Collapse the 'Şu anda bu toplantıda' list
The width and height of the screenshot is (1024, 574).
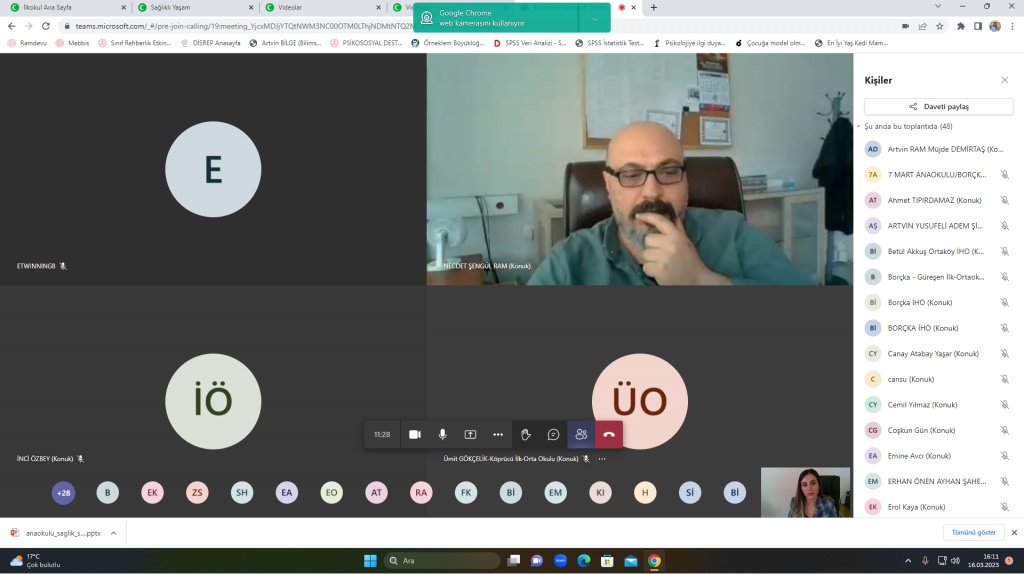pos(858,127)
